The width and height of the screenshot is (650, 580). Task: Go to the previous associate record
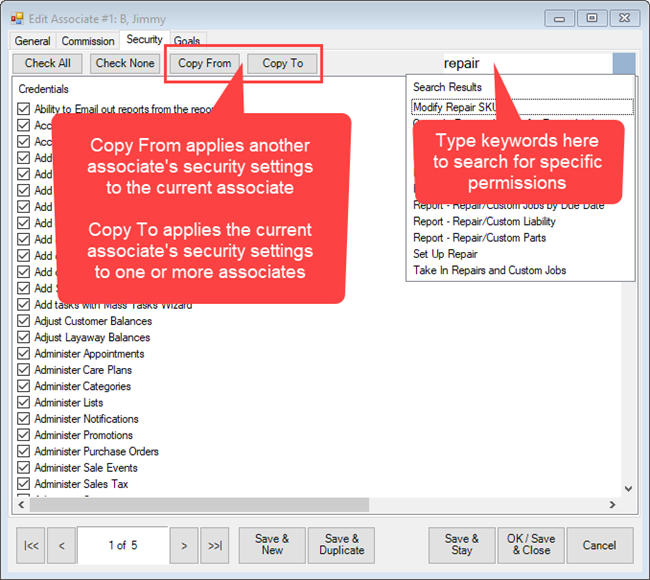(61, 545)
